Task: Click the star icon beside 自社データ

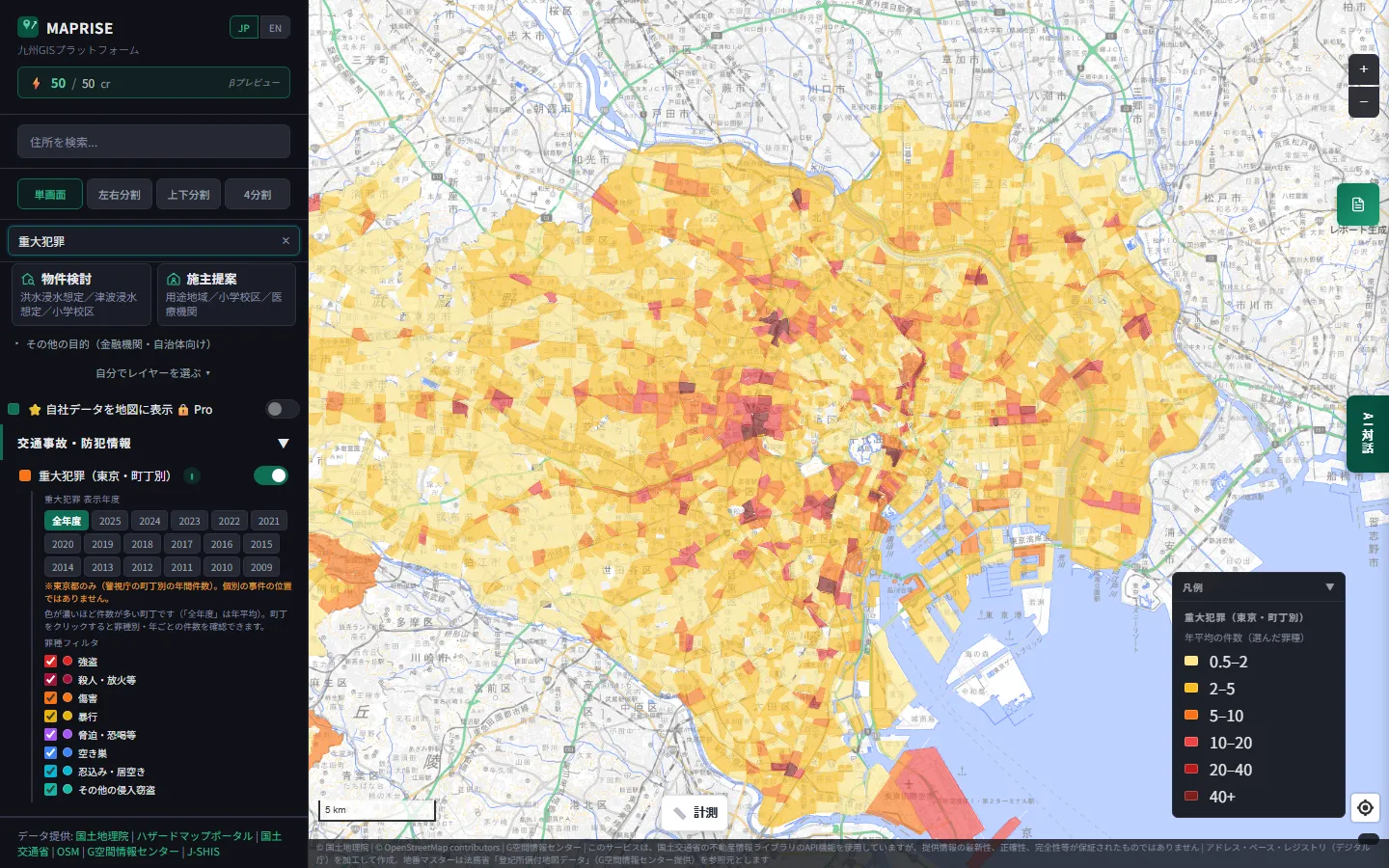Action: pos(35,410)
